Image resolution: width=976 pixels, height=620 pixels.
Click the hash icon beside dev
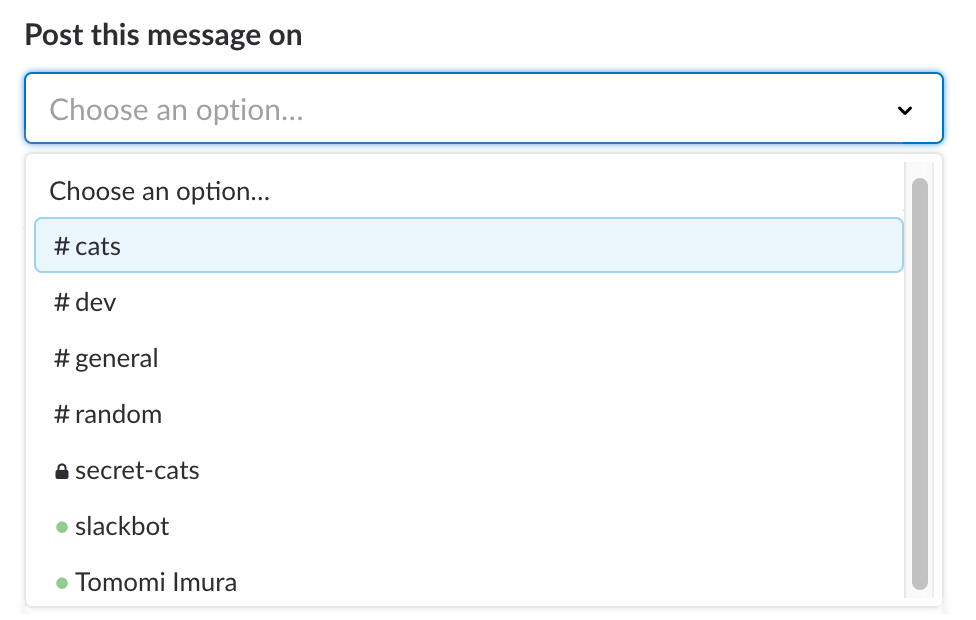tap(62, 303)
